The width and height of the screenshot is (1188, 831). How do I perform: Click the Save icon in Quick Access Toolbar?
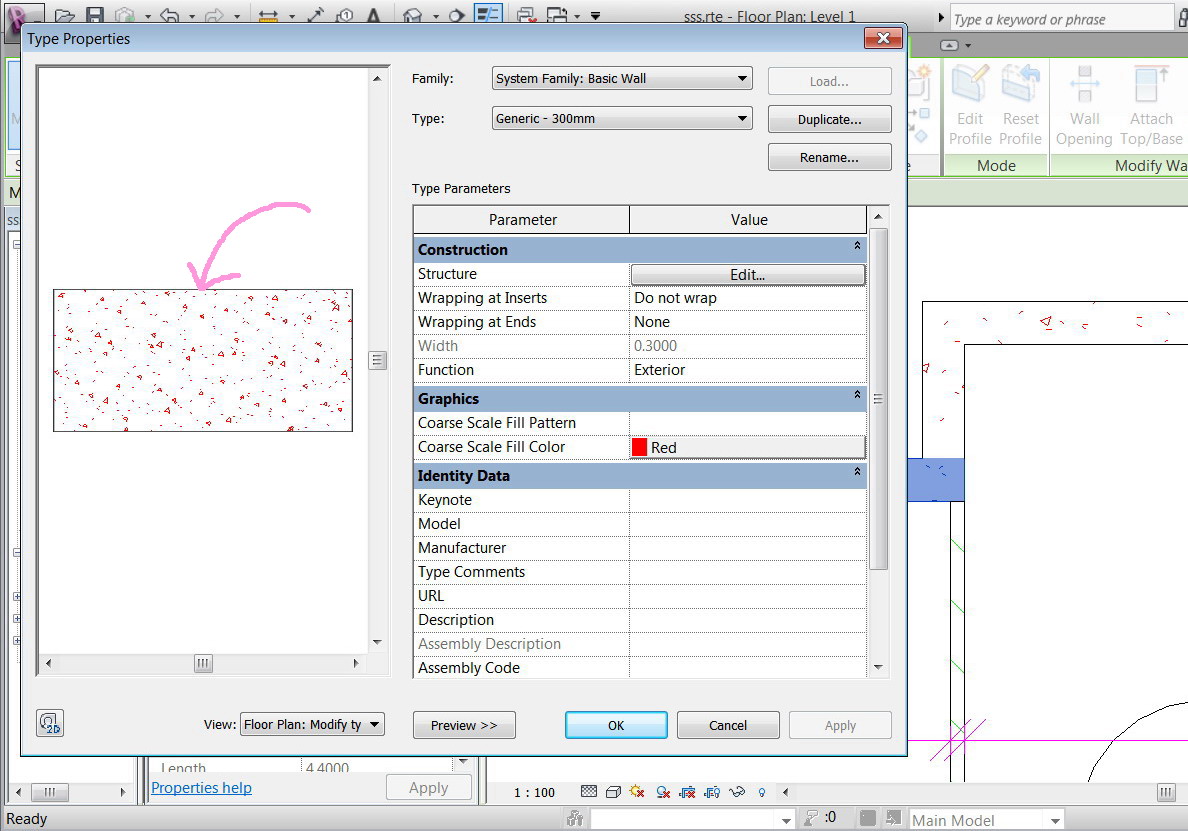93,14
